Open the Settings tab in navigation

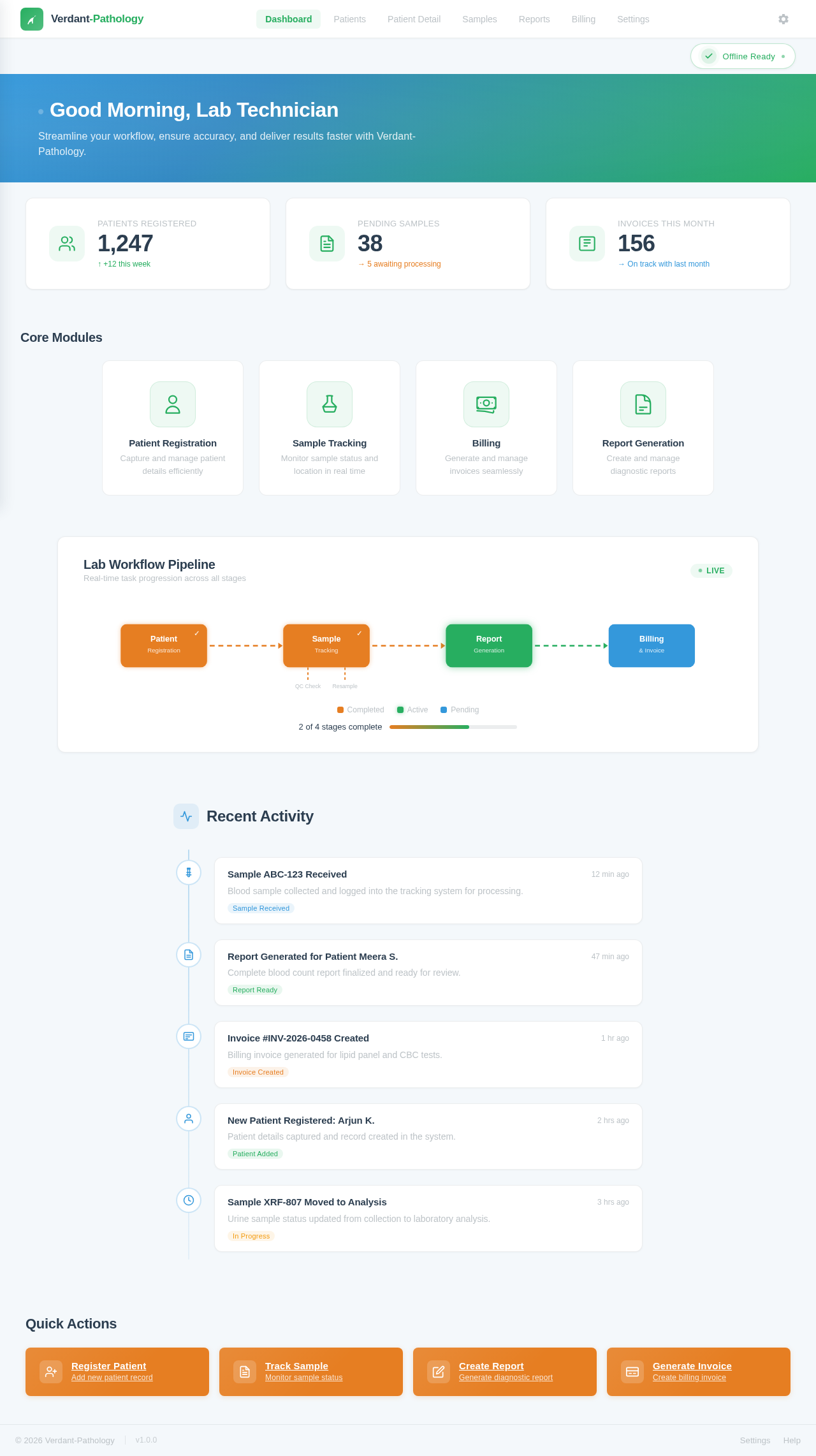point(633,19)
